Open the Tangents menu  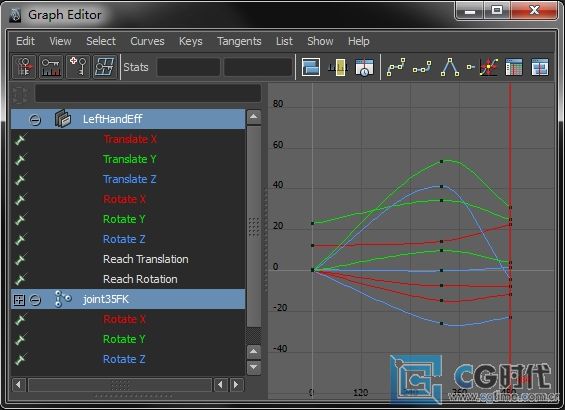coord(239,41)
